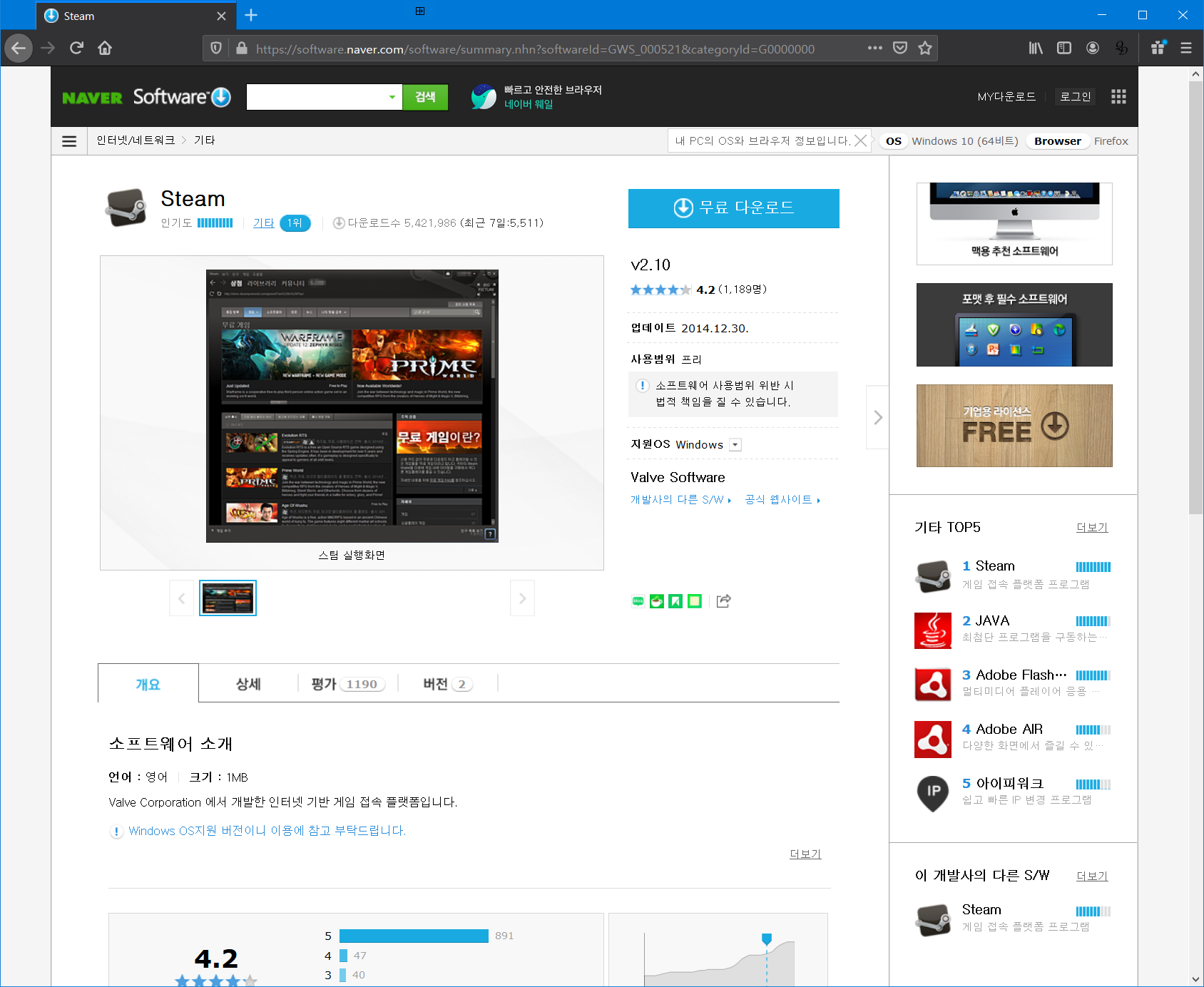
Task: Share to Naver cafe icon
Action: click(657, 601)
